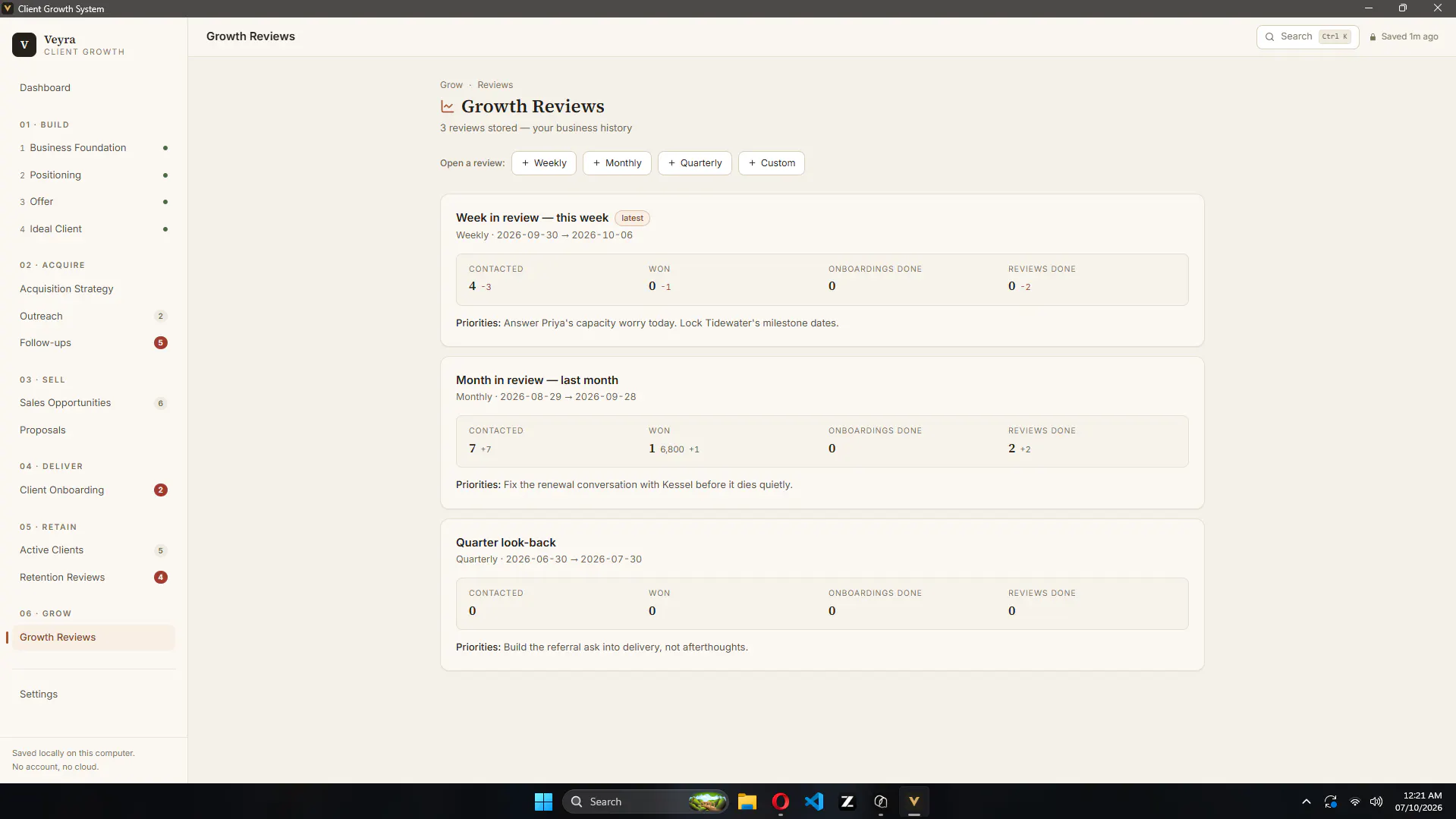Open Ideal Client page
Viewport: 1456px width, 819px height.
pos(93,229)
